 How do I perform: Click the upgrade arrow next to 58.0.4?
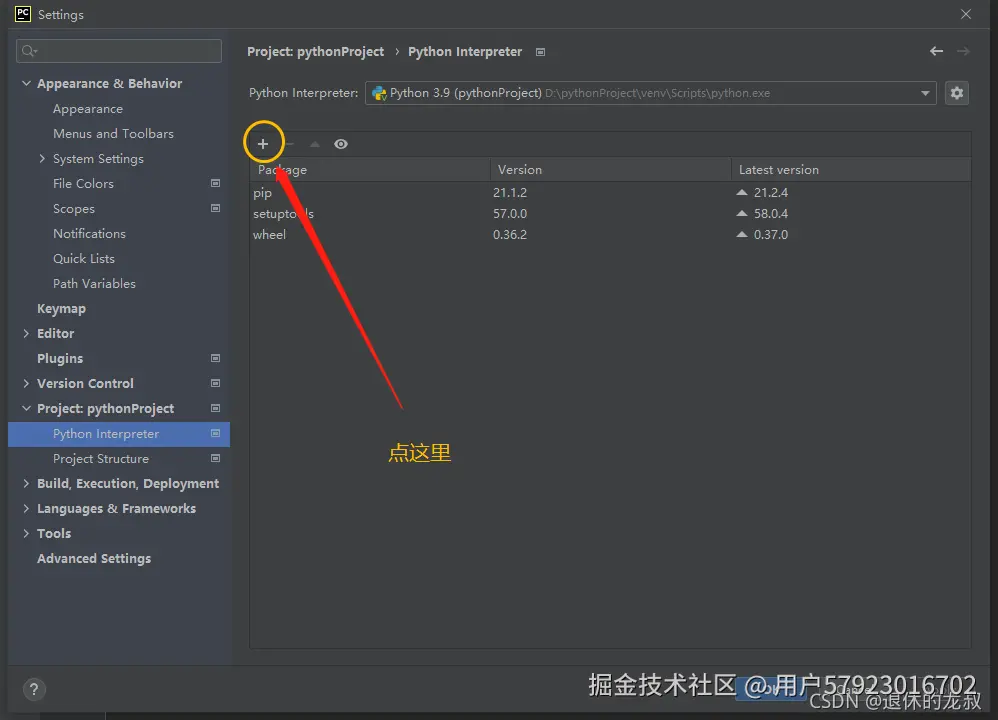pyautogui.click(x=741, y=213)
